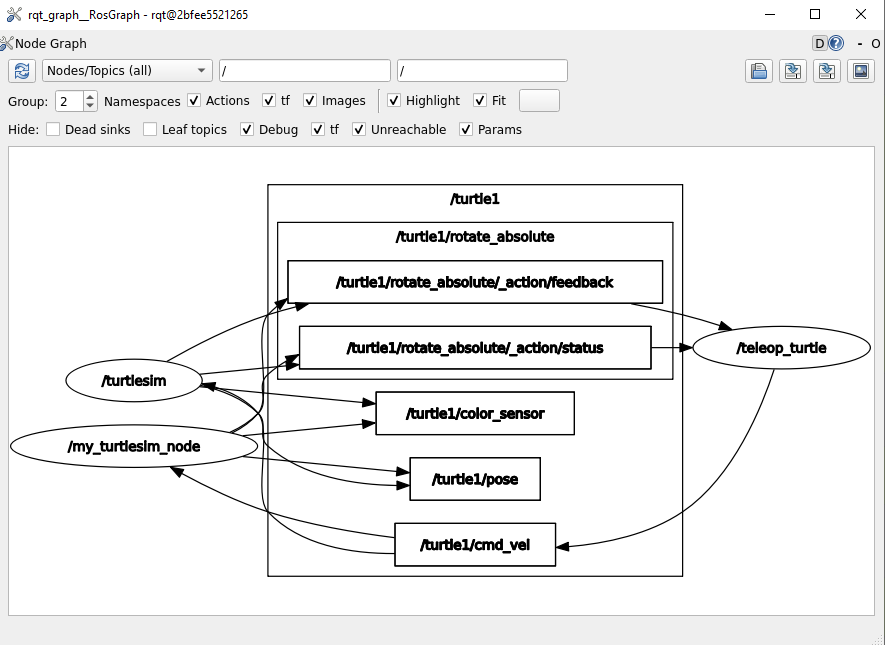Open Nodes/Topics (all) dropdown
The height and width of the screenshot is (645, 885).
click(x=127, y=71)
